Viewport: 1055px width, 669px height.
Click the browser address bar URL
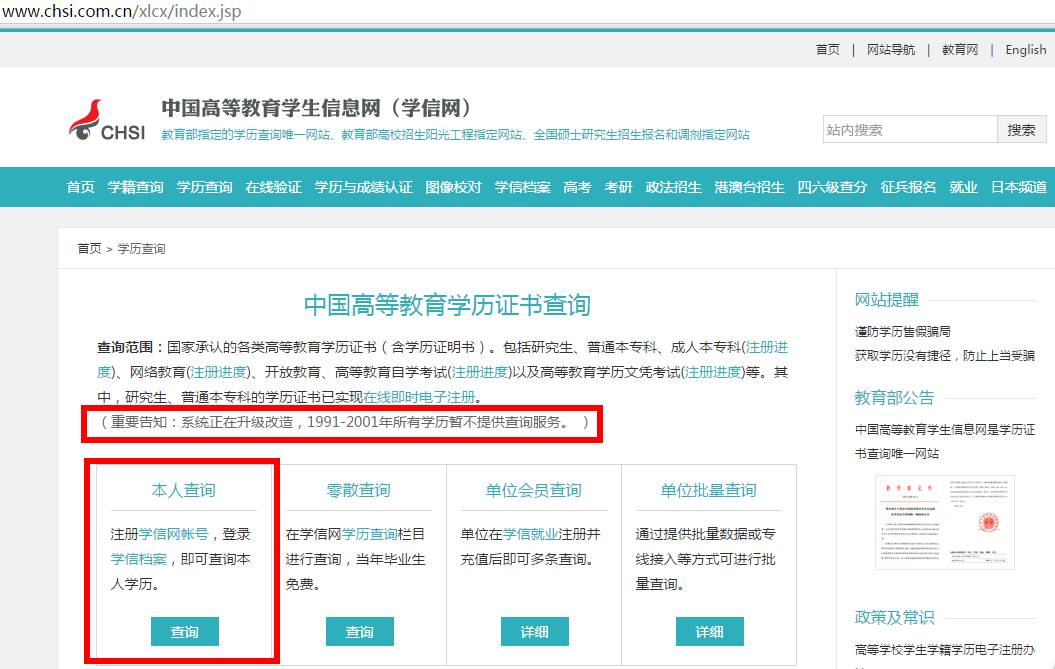click(121, 11)
